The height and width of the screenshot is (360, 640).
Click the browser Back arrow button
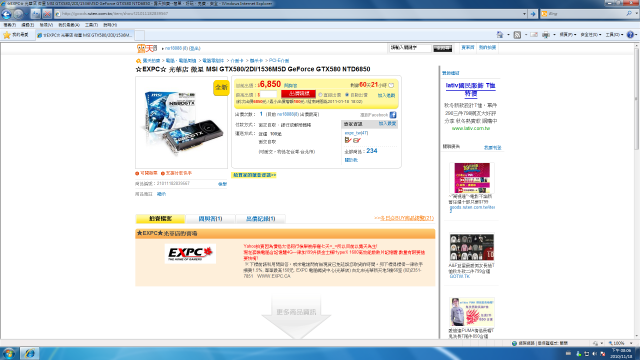[x=6, y=14]
